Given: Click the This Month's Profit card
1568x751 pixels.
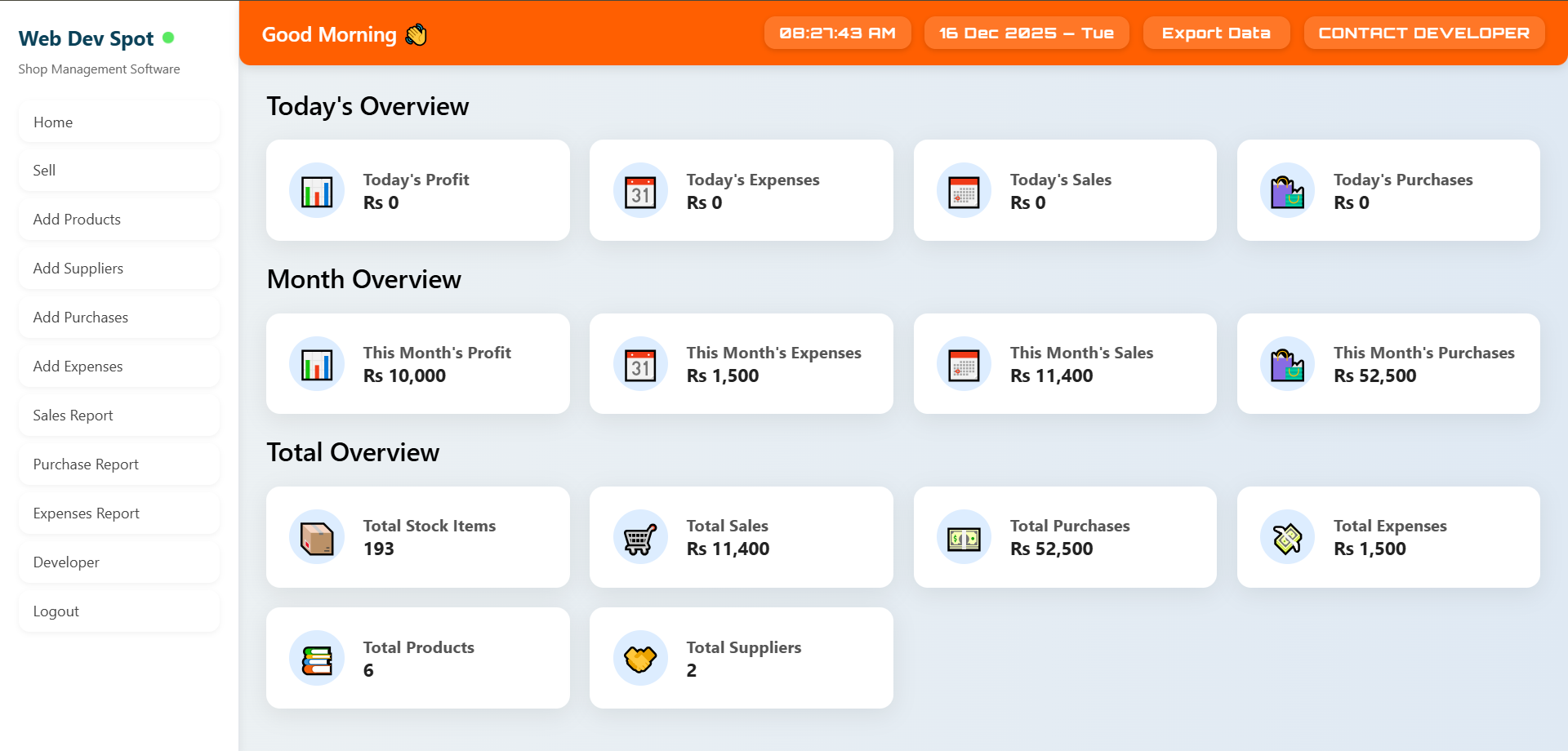Looking at the screenshot, I should tap(417, 364).
